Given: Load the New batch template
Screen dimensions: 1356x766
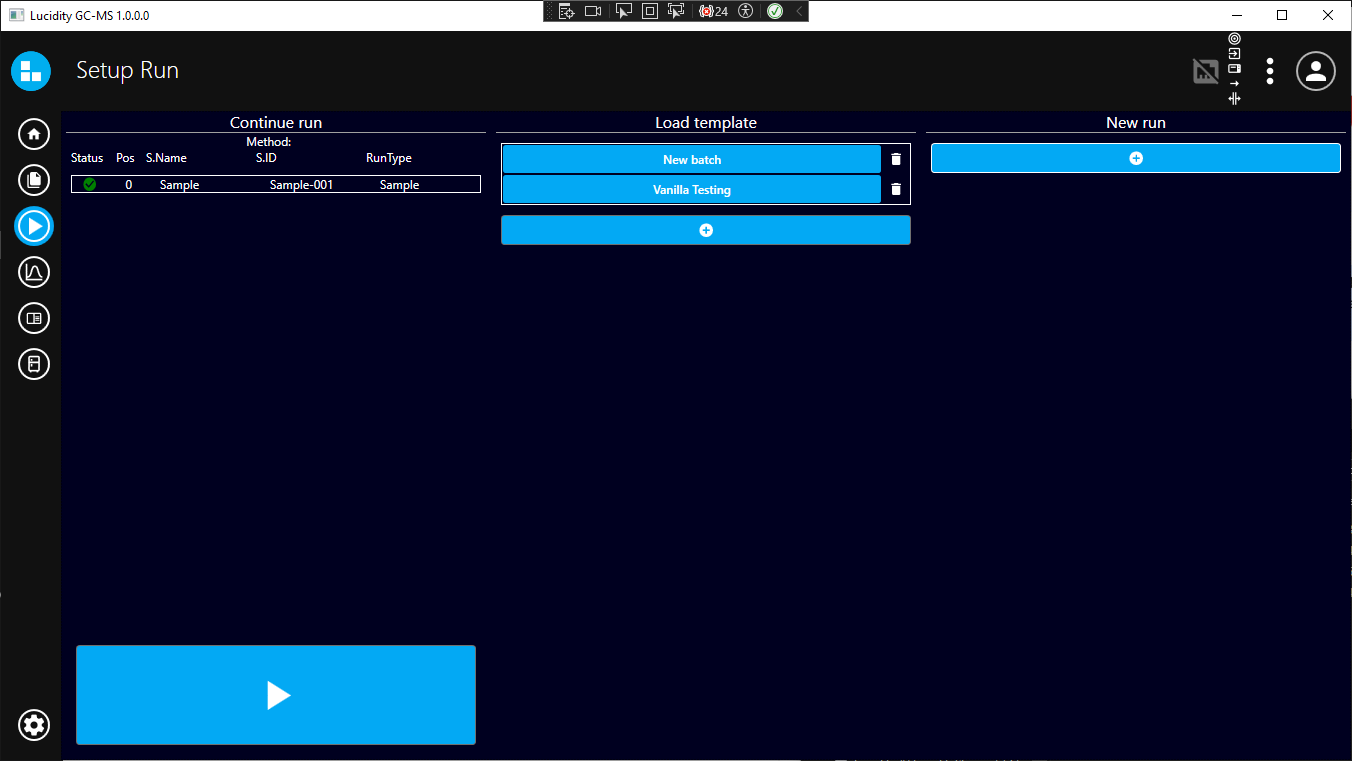Looking at the screenshot, I should (691, 159).
